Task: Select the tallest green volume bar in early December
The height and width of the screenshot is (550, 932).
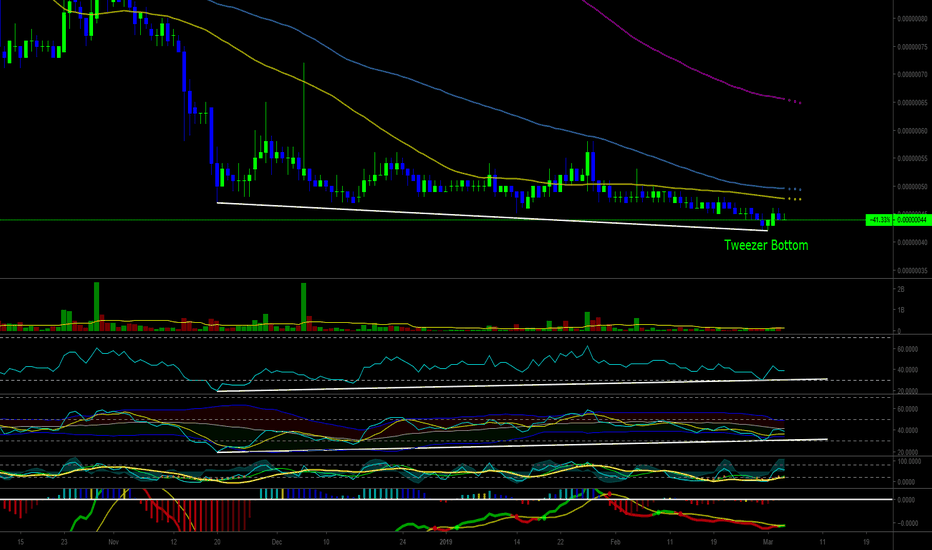Action: point(304,307)
